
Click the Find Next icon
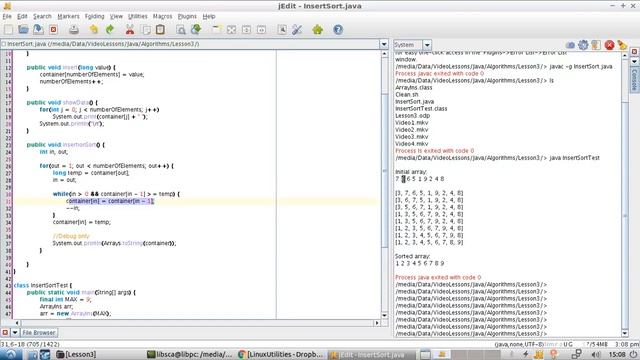click(196, 29)
